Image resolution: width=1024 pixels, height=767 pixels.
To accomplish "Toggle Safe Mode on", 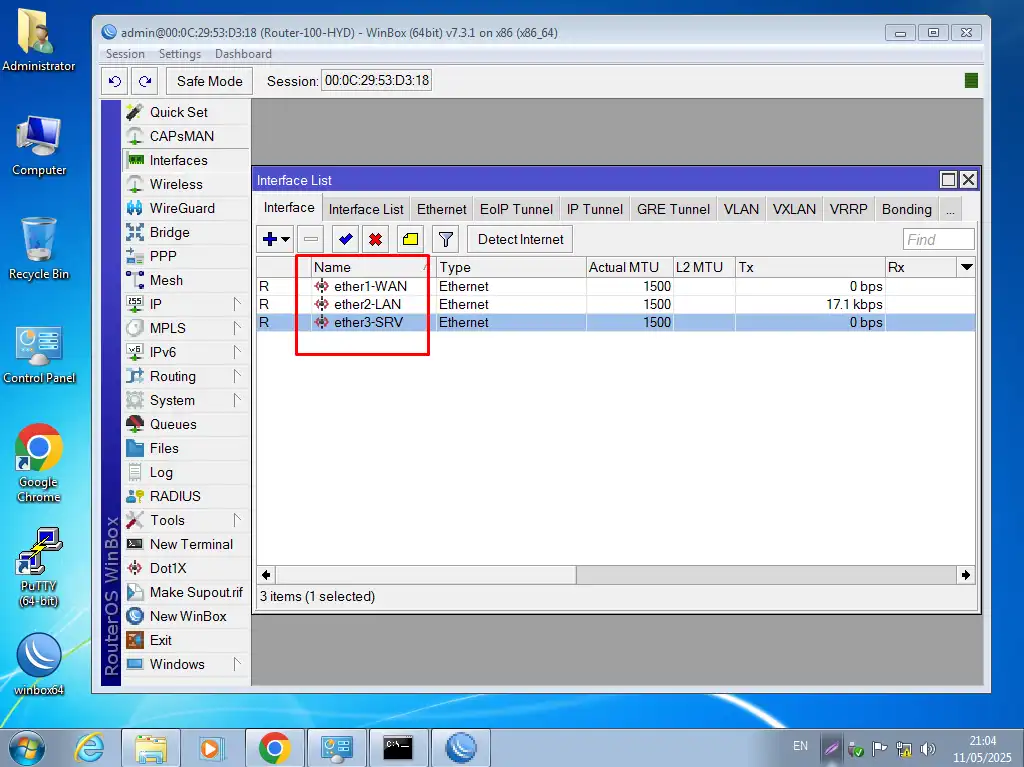I will click(x=209, y=81).
